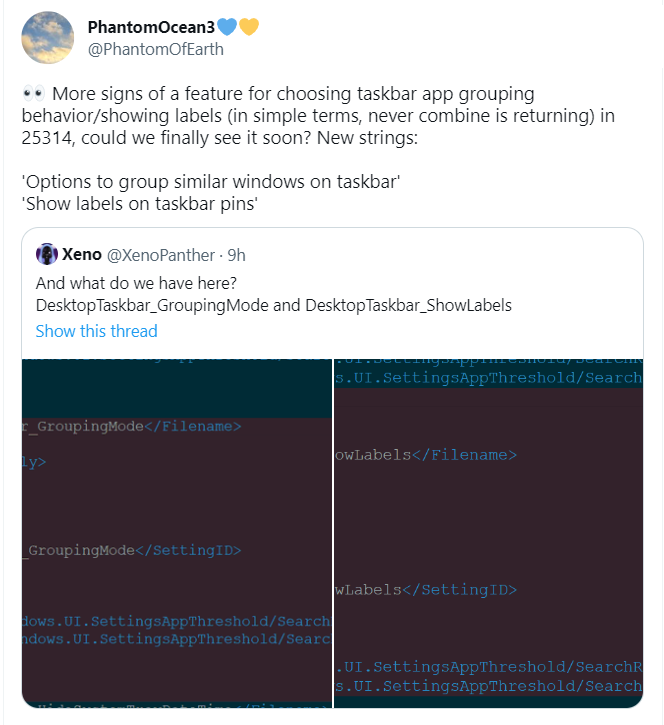Click the Show this thread link

click(96, 331)
